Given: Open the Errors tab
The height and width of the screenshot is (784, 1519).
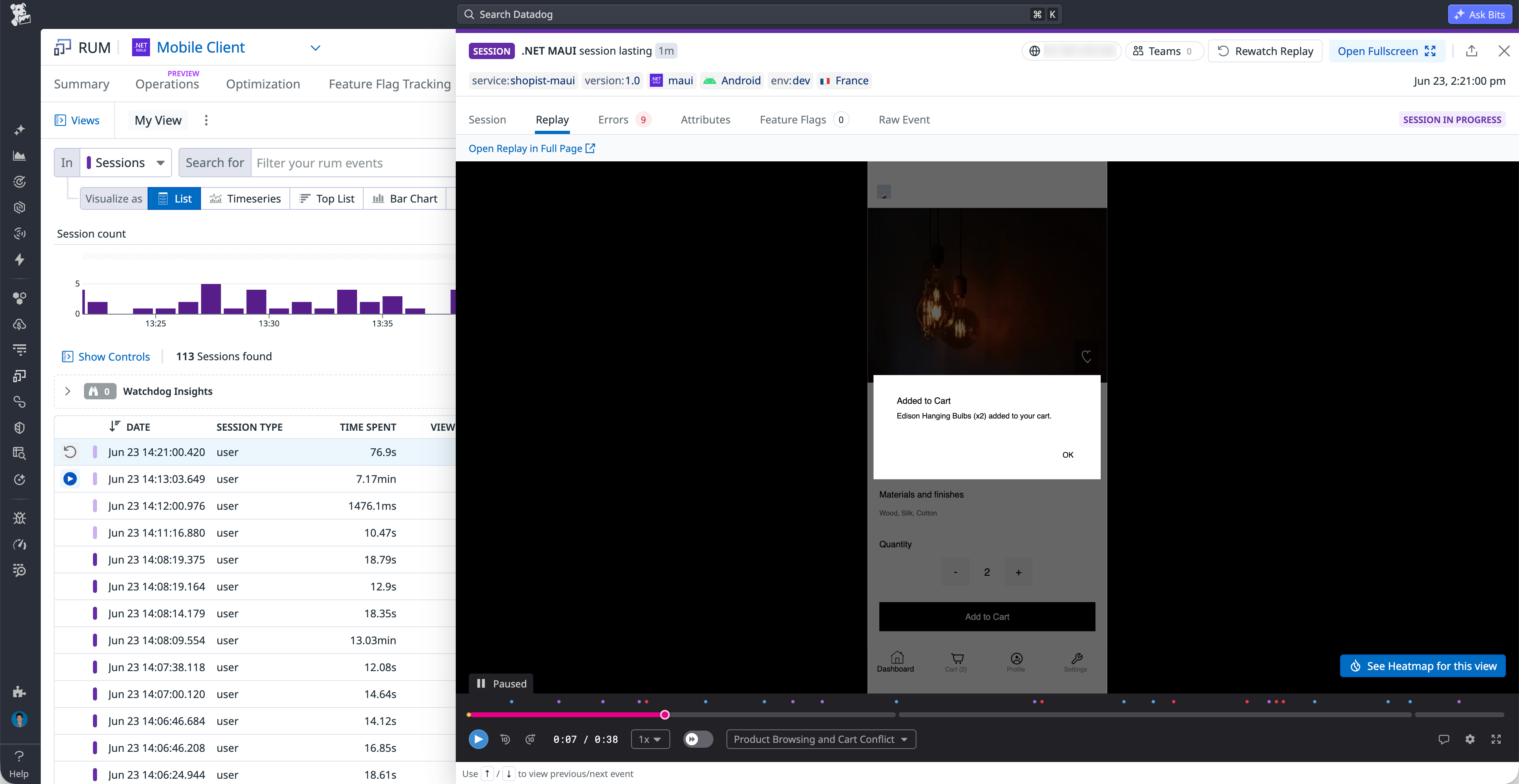Looking at the screenshot, I should point(624,120).
